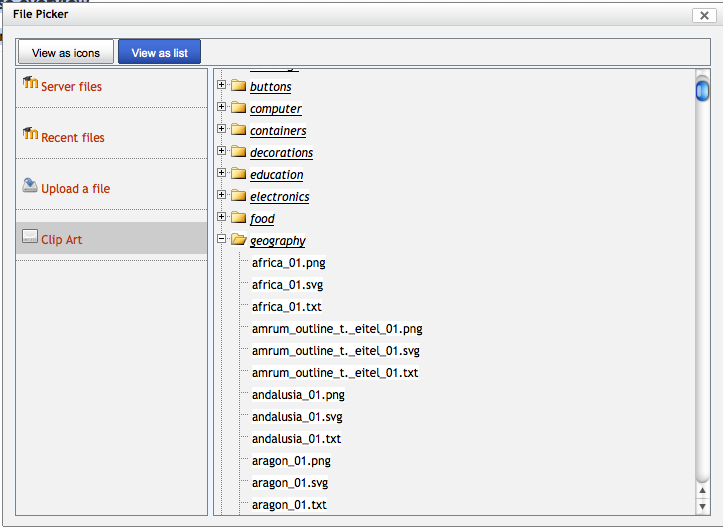Expand the containers folder tree node
Screen dimensions: 723x529
222,130
